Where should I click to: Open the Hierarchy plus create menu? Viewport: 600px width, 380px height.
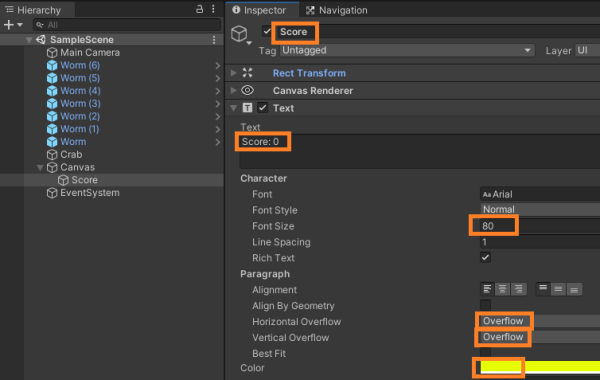pos(13,25)
